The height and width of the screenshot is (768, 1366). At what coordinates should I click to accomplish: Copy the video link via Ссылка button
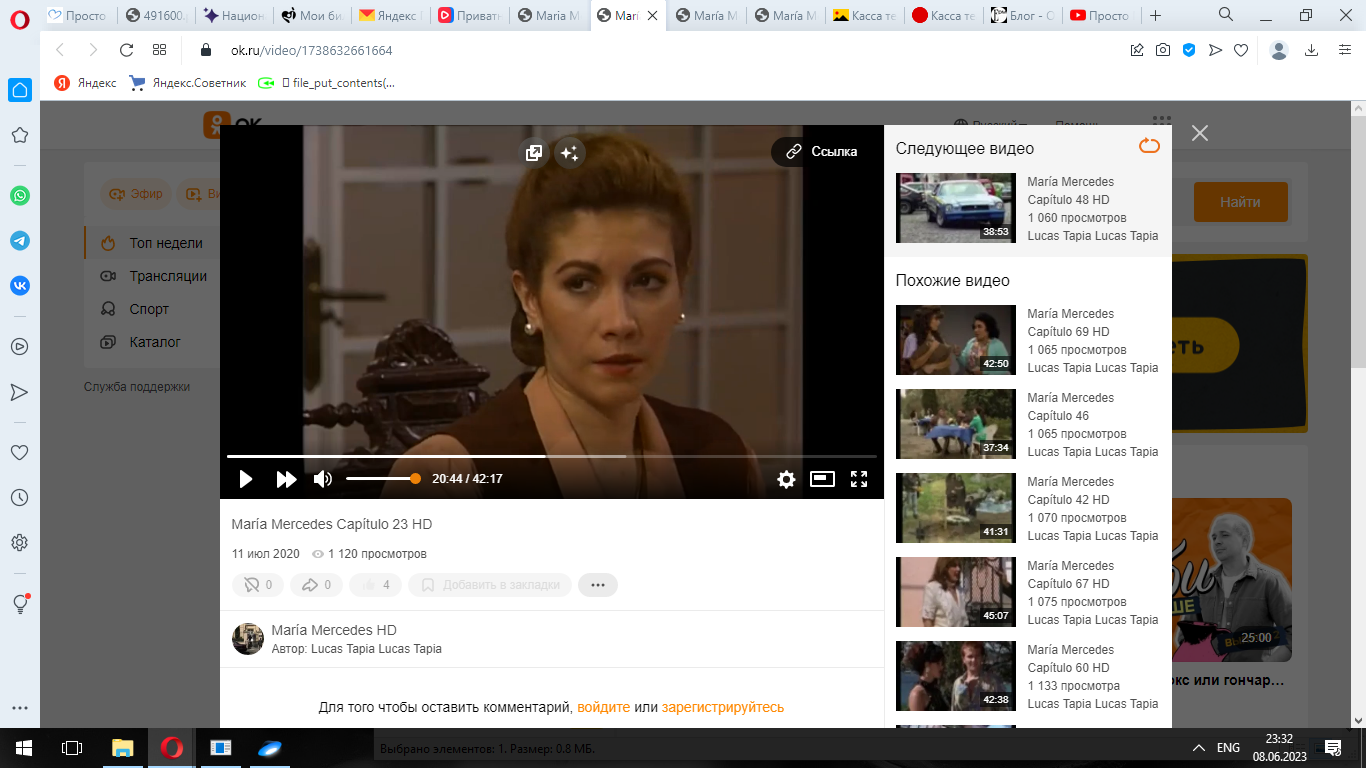[x=822, y=152]
